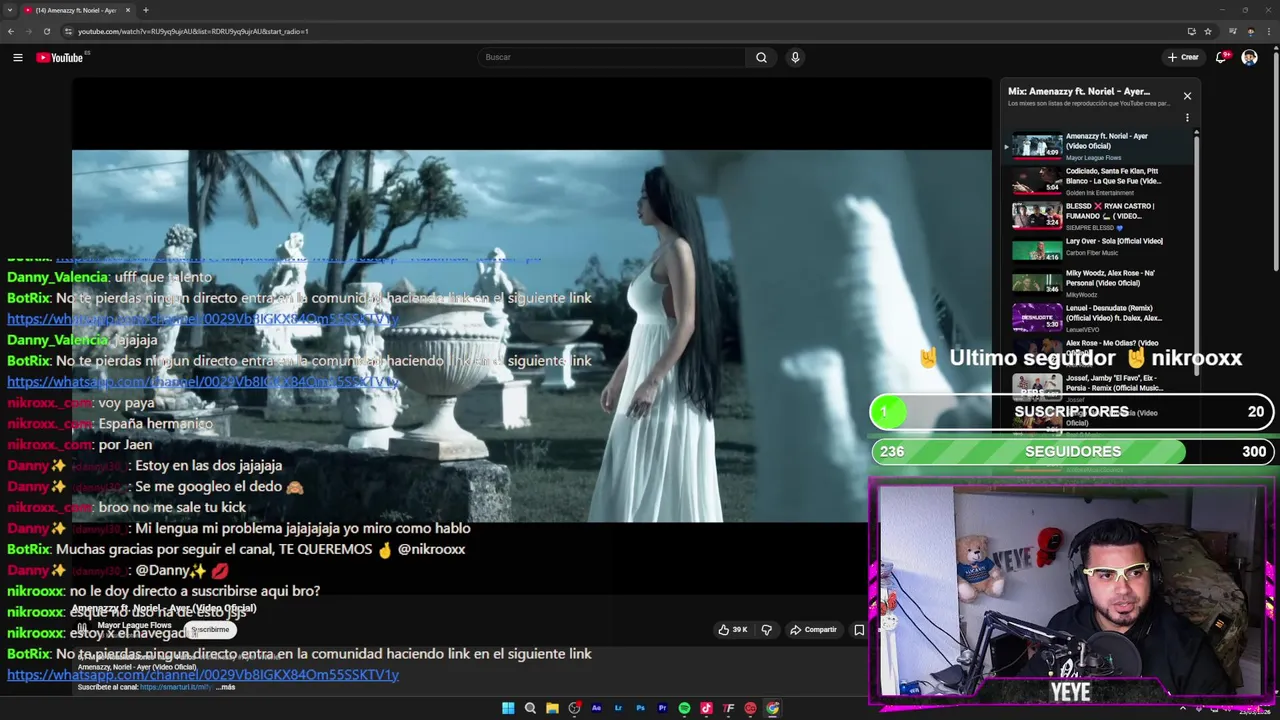The height and width of the screenshot is (720, 1280).
Task: Open Creative Cloud from the taskbar
Action: click(750, 708)
